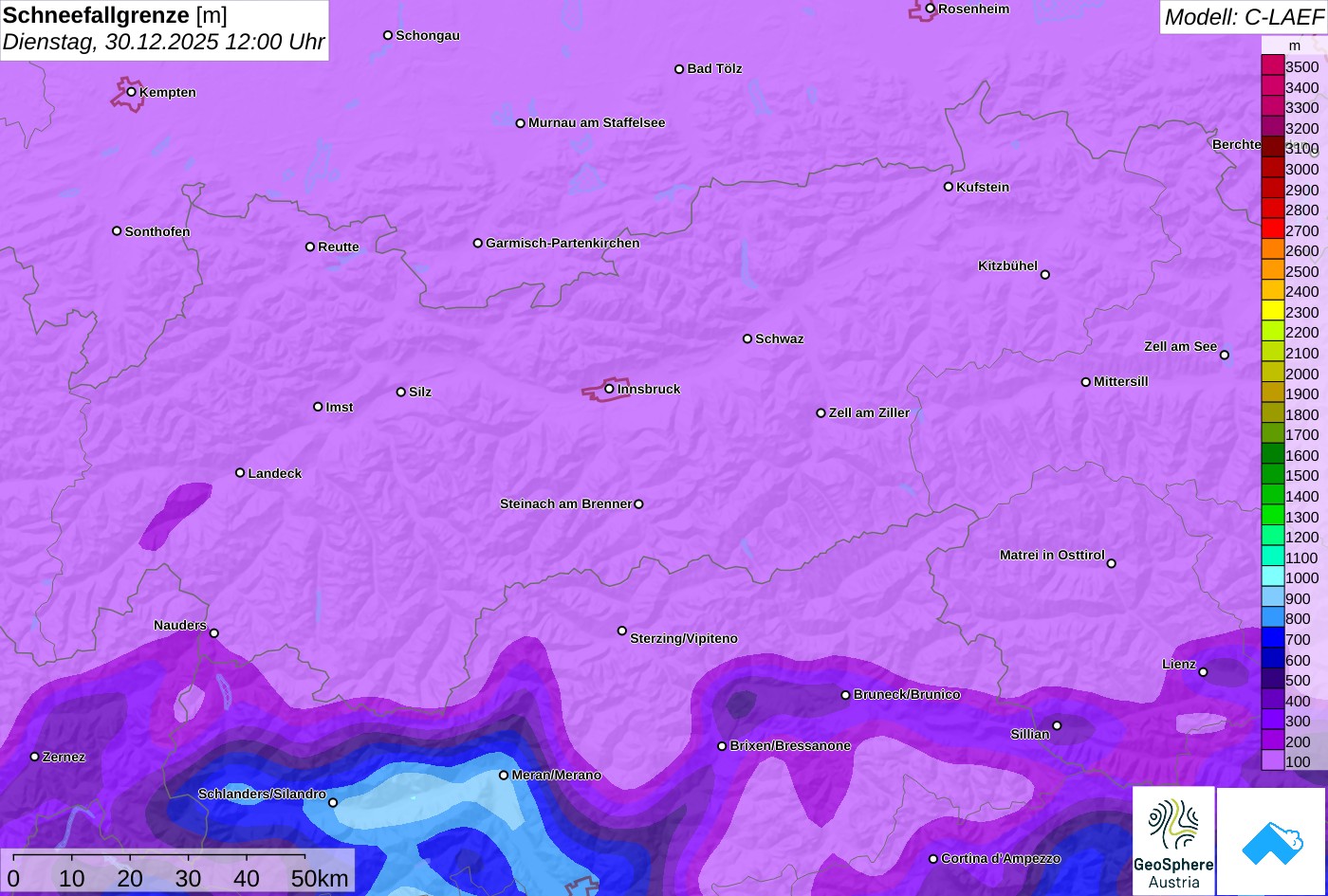This screenshot has width=1328, height=896.
Task: Select the Innsbruck city marker
Action: 609,389
